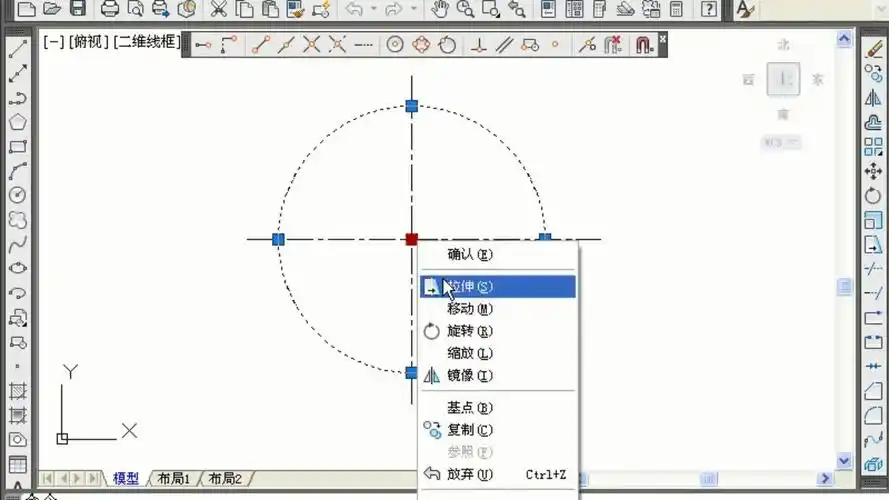
Task: Open a file with the folder icon
Action: click(52, 9)
